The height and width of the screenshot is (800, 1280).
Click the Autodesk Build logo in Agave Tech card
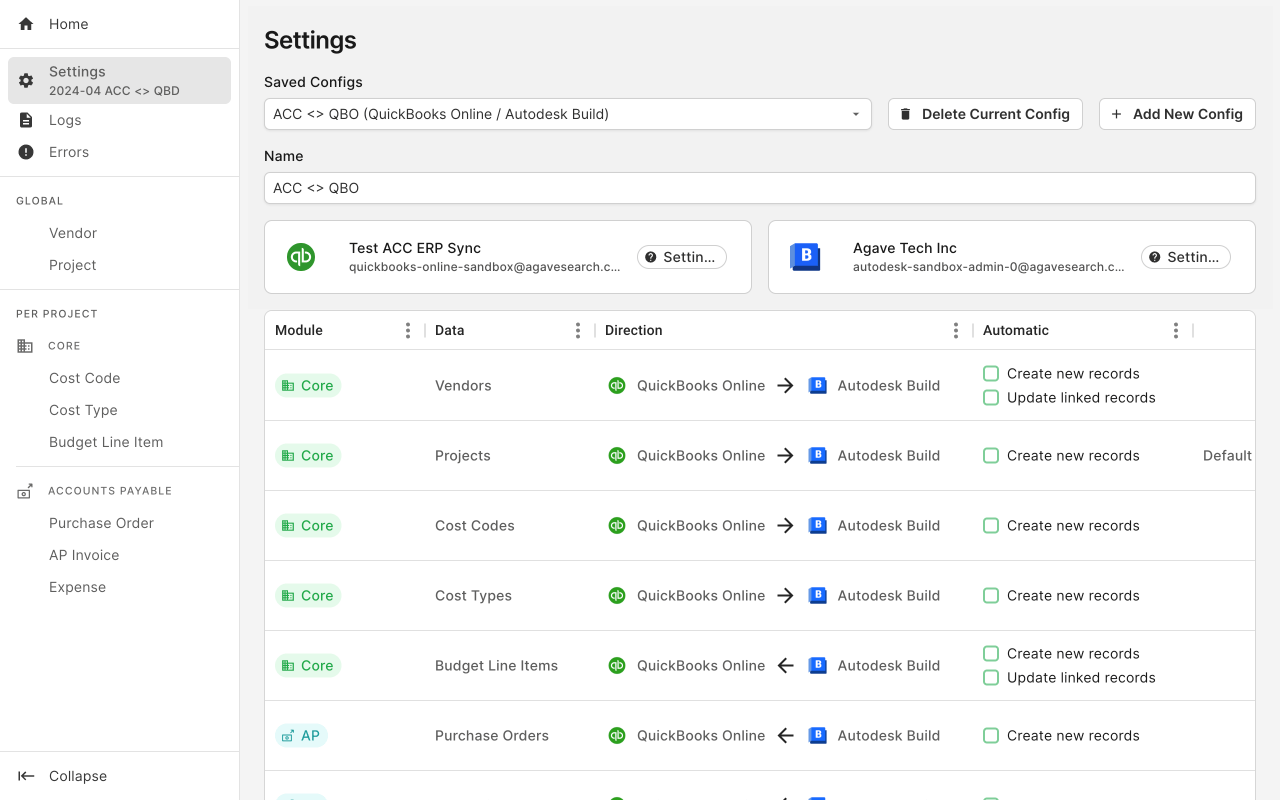tap(805, 257)
